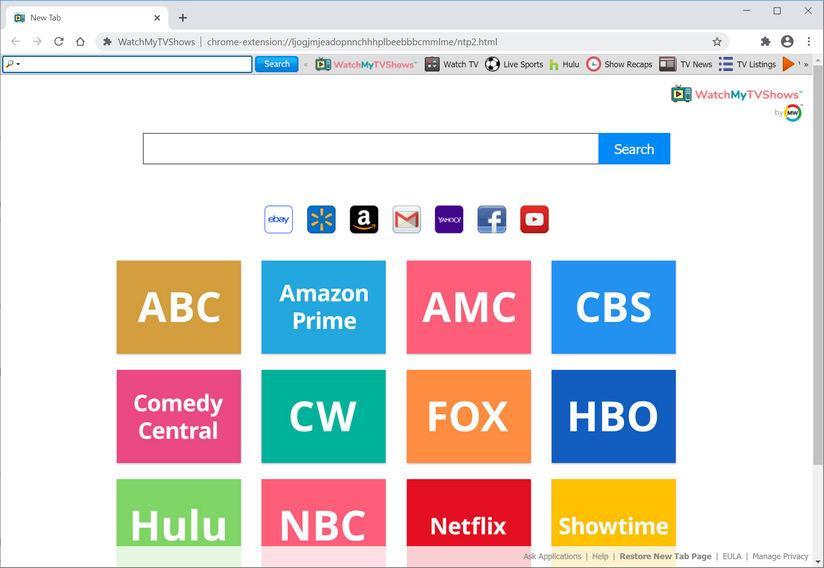The image size is (824, 568).
Task: Bookmark this page with the star icon
Action: [717, 42]
